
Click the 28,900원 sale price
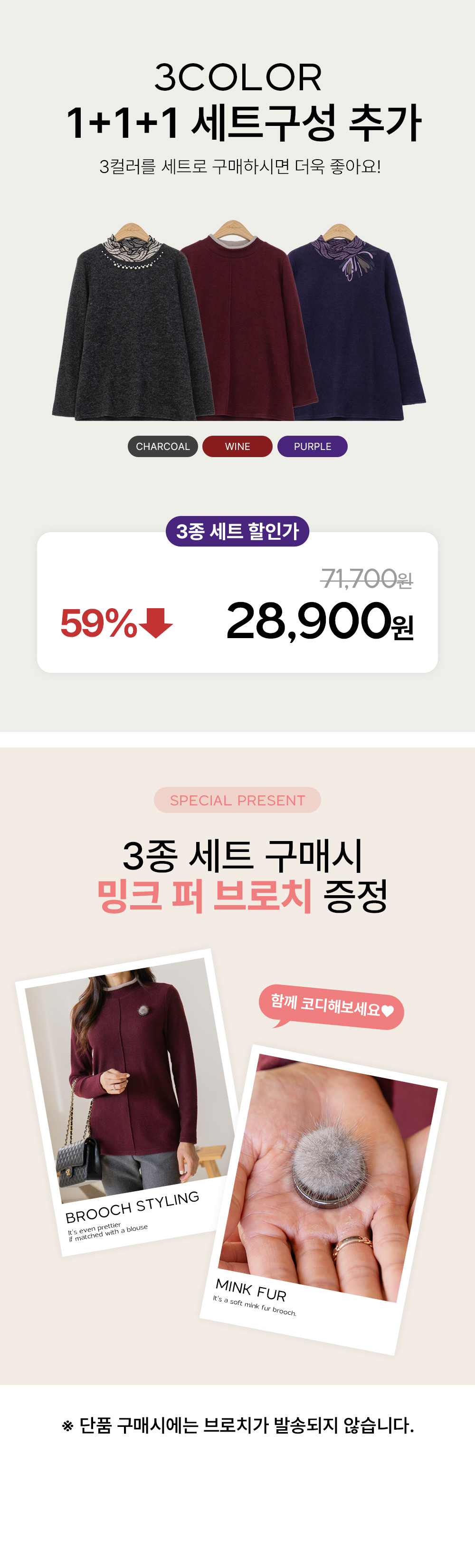click(x=320, y=621)
